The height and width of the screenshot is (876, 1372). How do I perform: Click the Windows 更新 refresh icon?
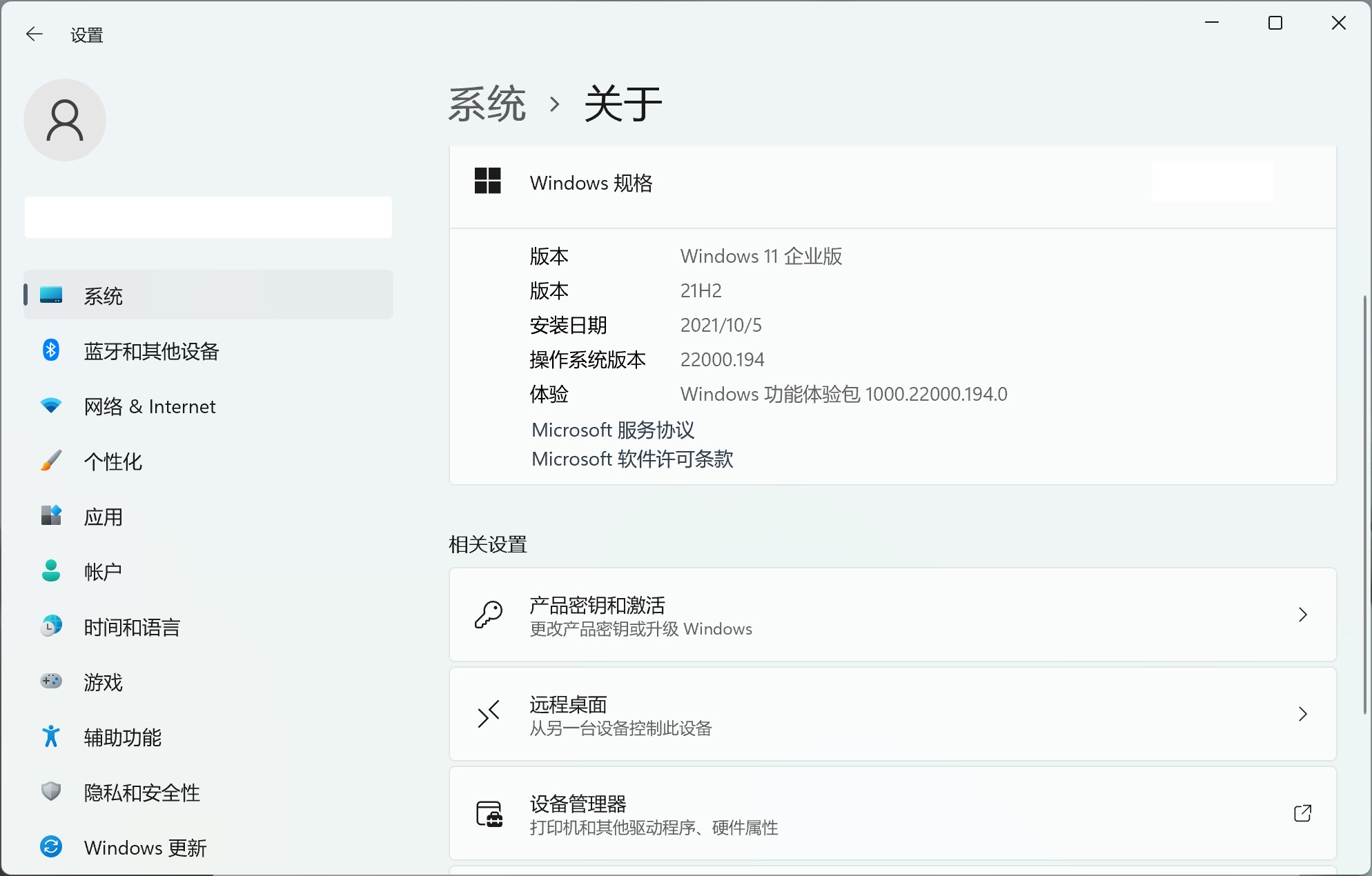click(50, 847)
